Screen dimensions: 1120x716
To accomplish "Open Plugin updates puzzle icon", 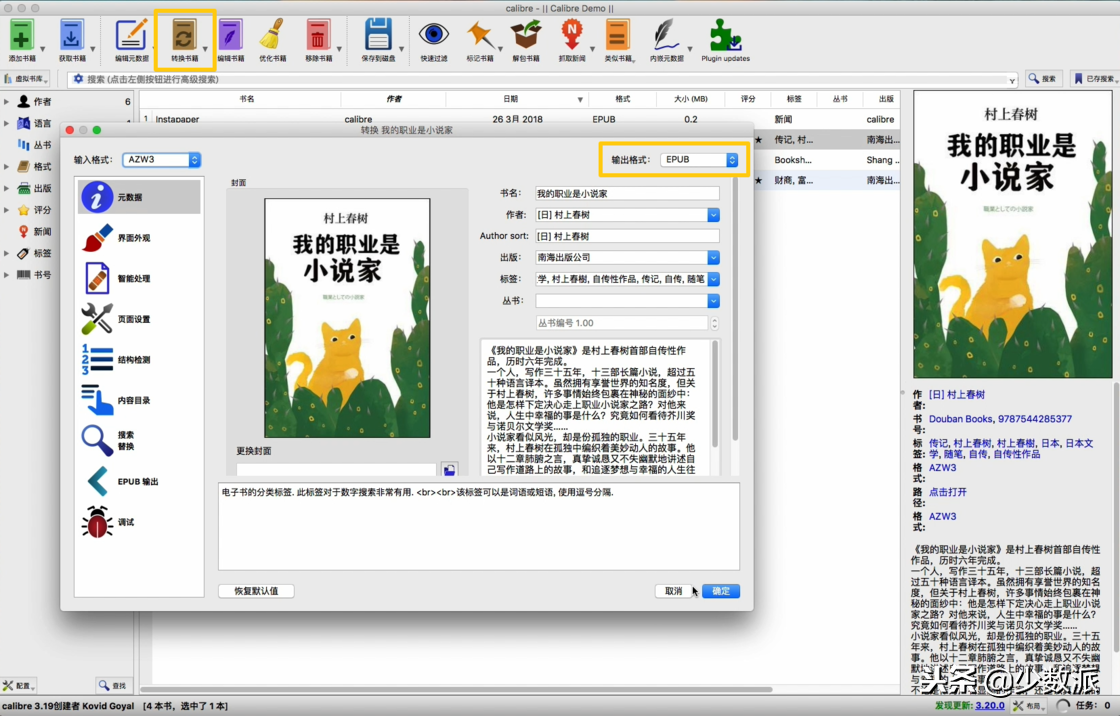I will [x=725, y=36].
